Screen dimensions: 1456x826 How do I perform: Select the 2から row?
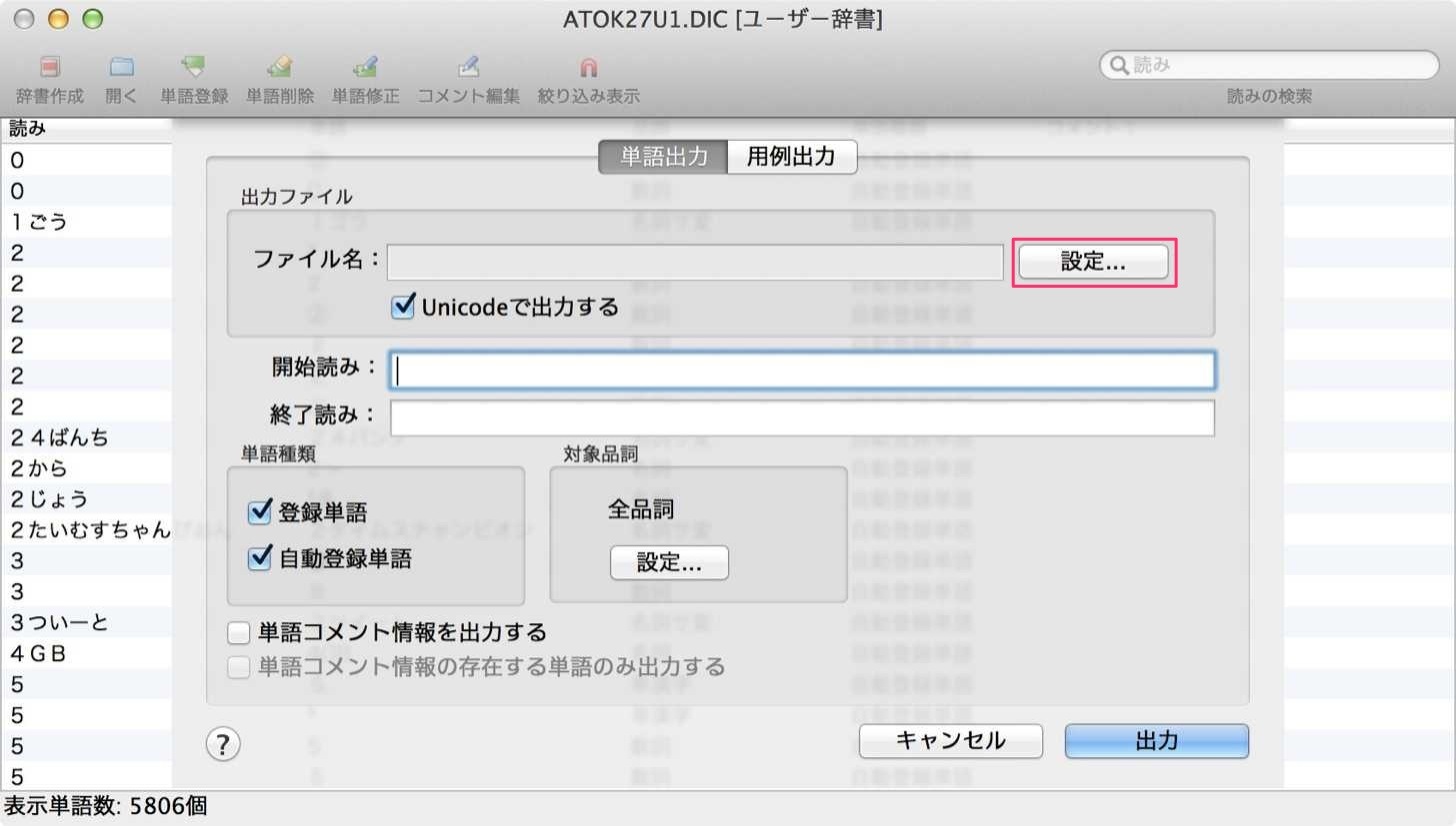[86, 468]
